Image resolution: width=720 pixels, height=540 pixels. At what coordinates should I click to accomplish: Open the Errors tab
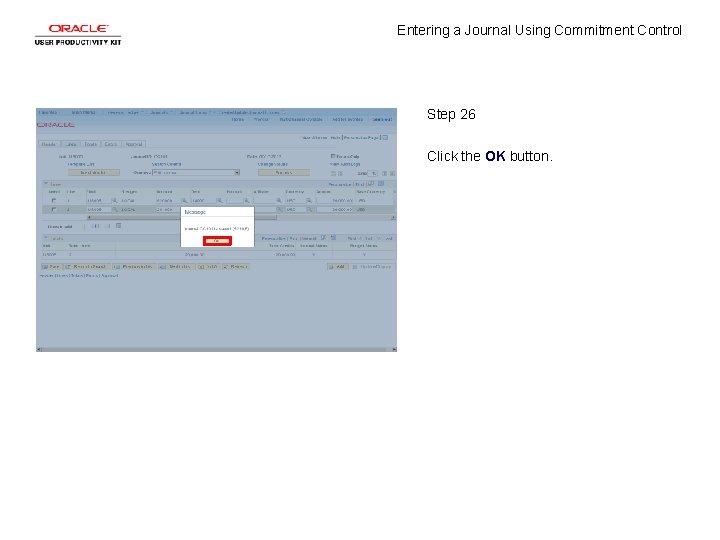(111, 144)
